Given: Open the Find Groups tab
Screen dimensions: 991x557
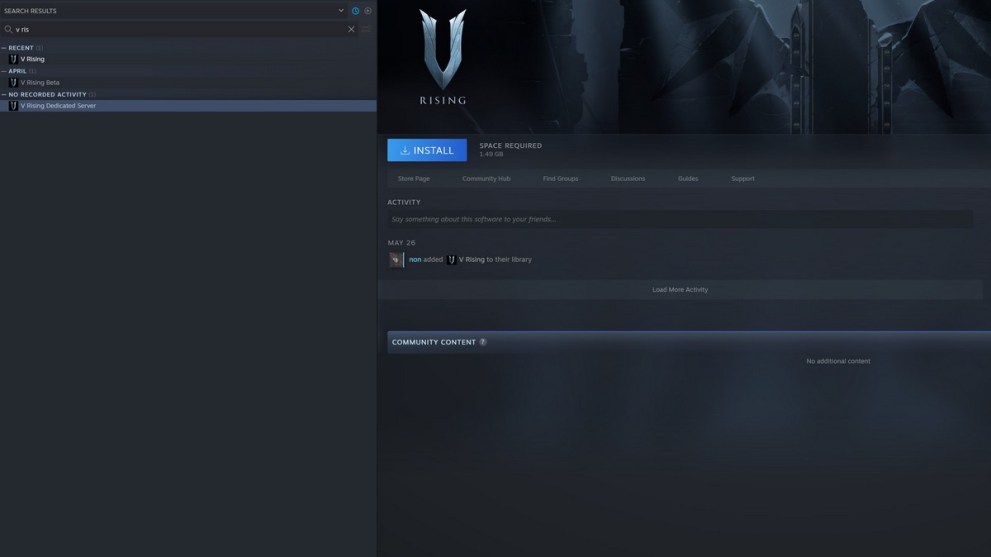Looking at the screenshot, I should (x=561, y=179).
